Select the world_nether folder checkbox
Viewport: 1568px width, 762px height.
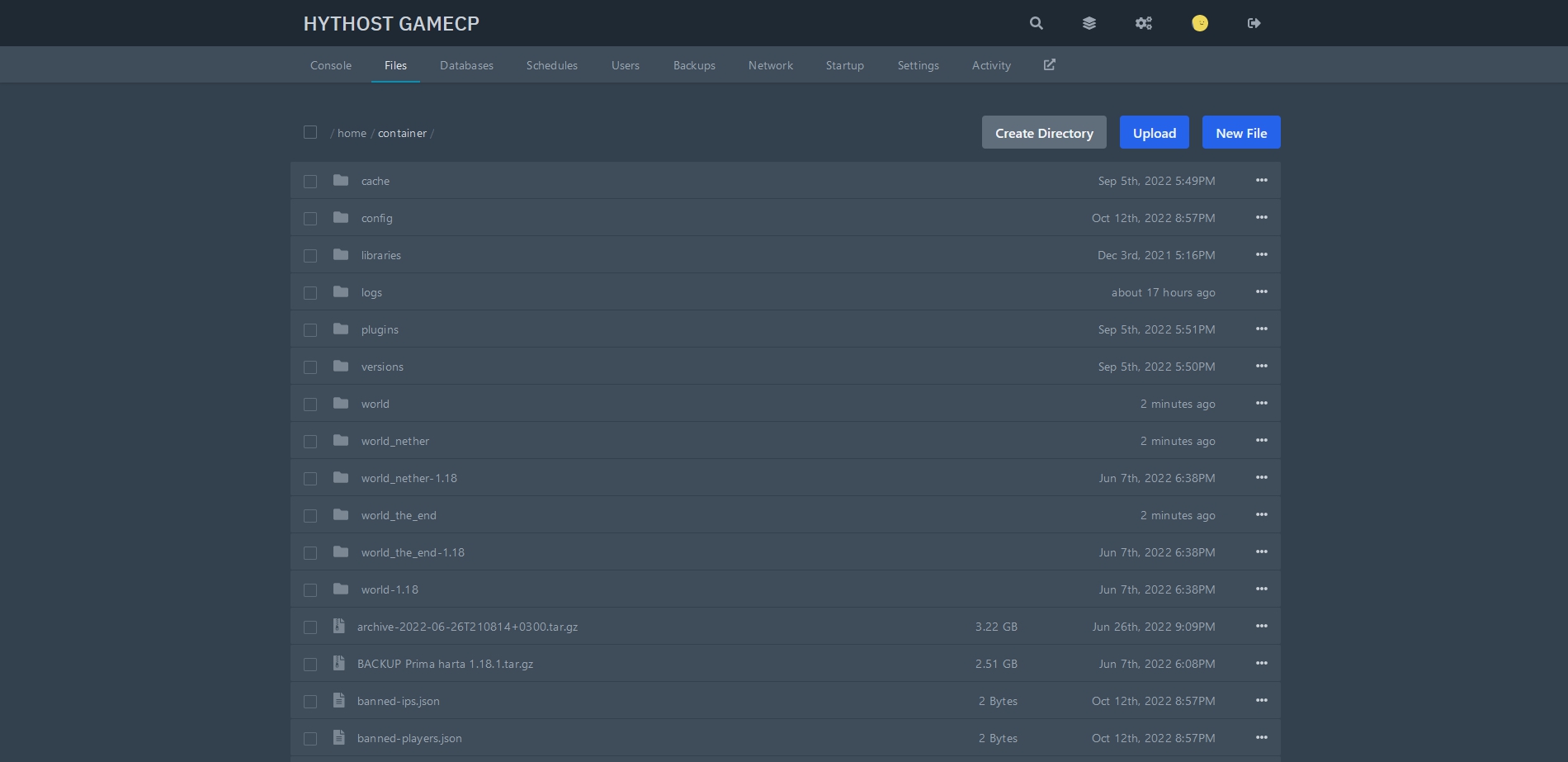pos(310,442)
